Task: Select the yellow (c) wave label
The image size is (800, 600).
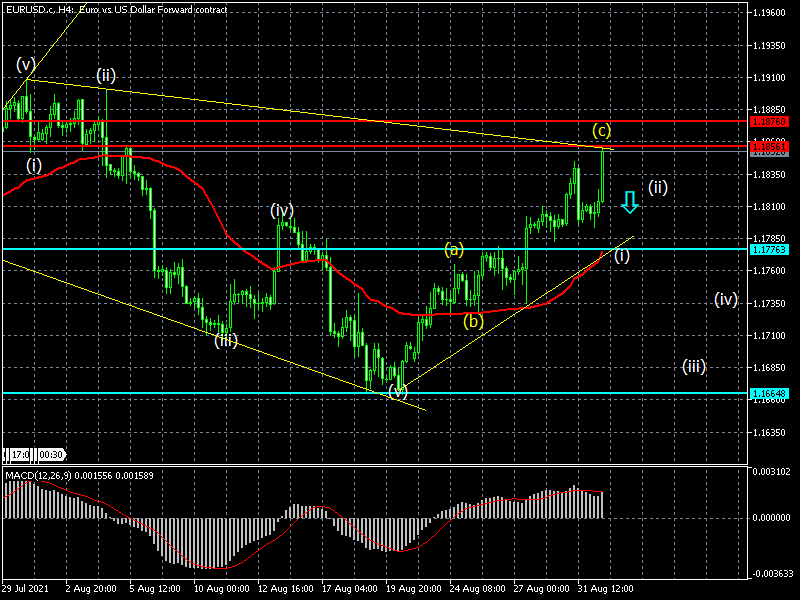Action: (x=602, y=131)
